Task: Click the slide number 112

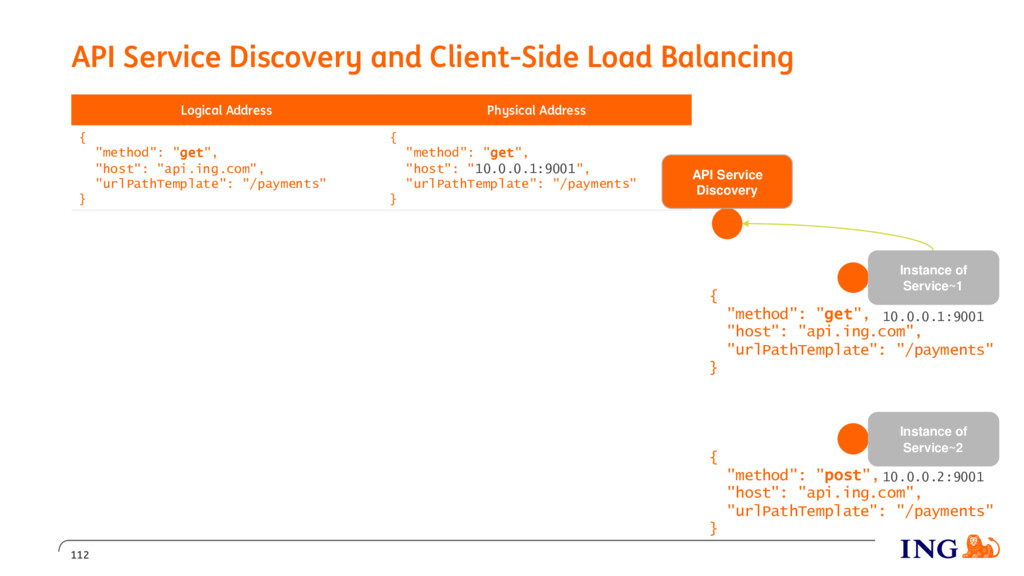Action: pos(80,555)
